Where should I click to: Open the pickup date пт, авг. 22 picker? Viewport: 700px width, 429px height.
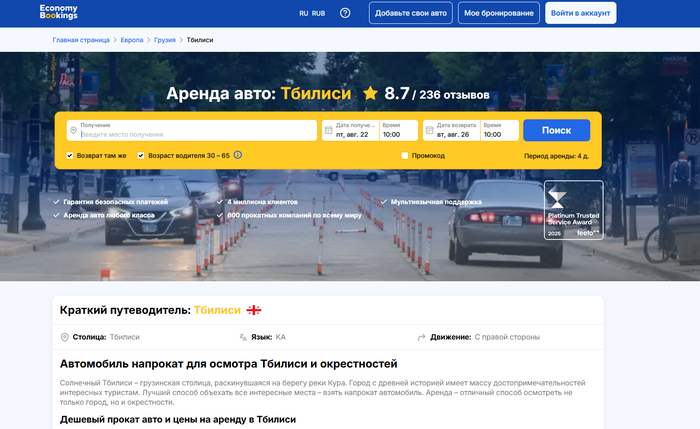click(x=350, y=130)
